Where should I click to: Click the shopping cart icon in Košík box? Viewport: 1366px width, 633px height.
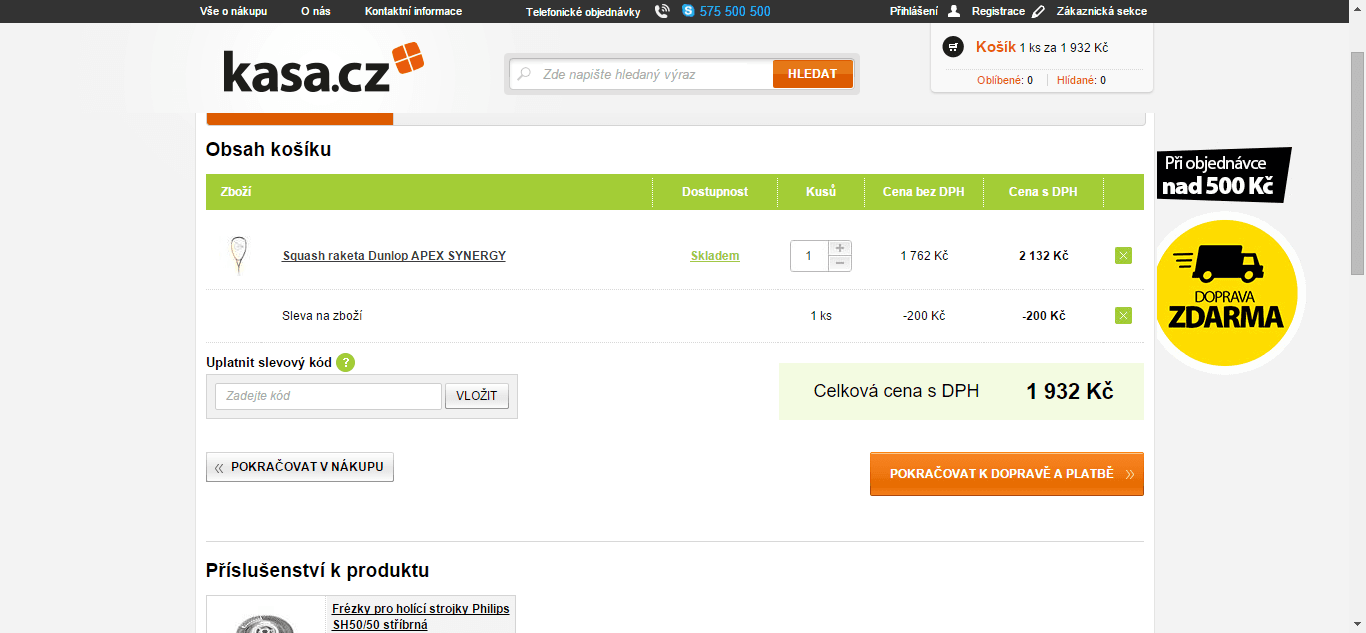click(954, 47)
